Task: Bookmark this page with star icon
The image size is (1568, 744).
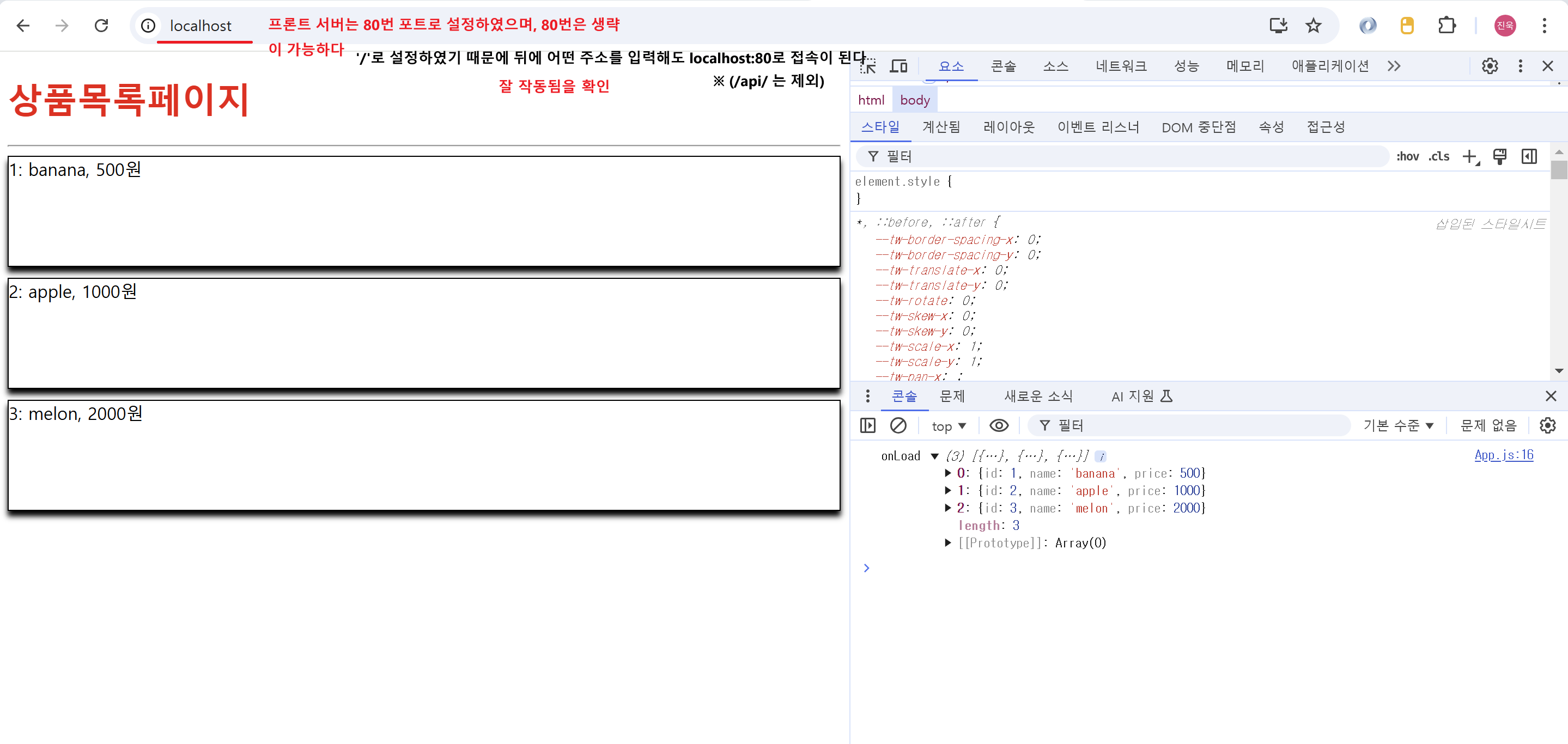Action: coord(1314,26)
